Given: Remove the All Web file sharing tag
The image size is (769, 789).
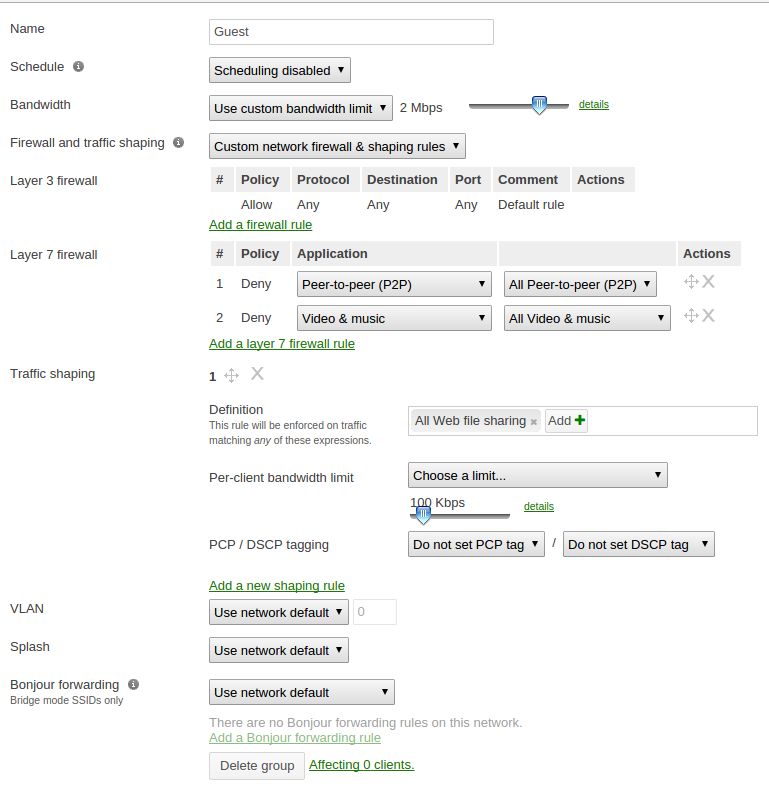Looking at the screenshot, I should click(534, 422).
